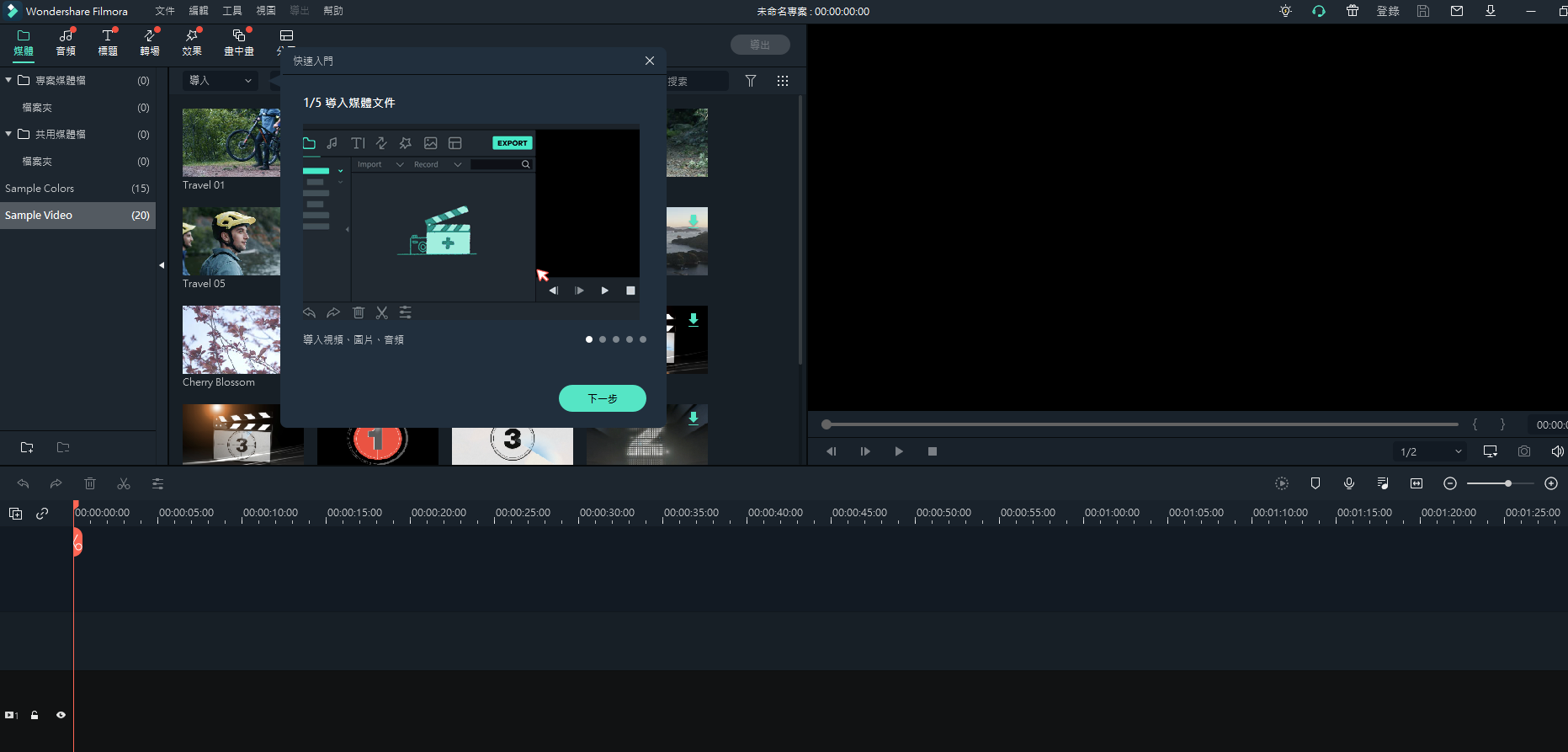Open the 畫中畫 elements tab
Screen dimensions: 1568x752
click(239, 42)
